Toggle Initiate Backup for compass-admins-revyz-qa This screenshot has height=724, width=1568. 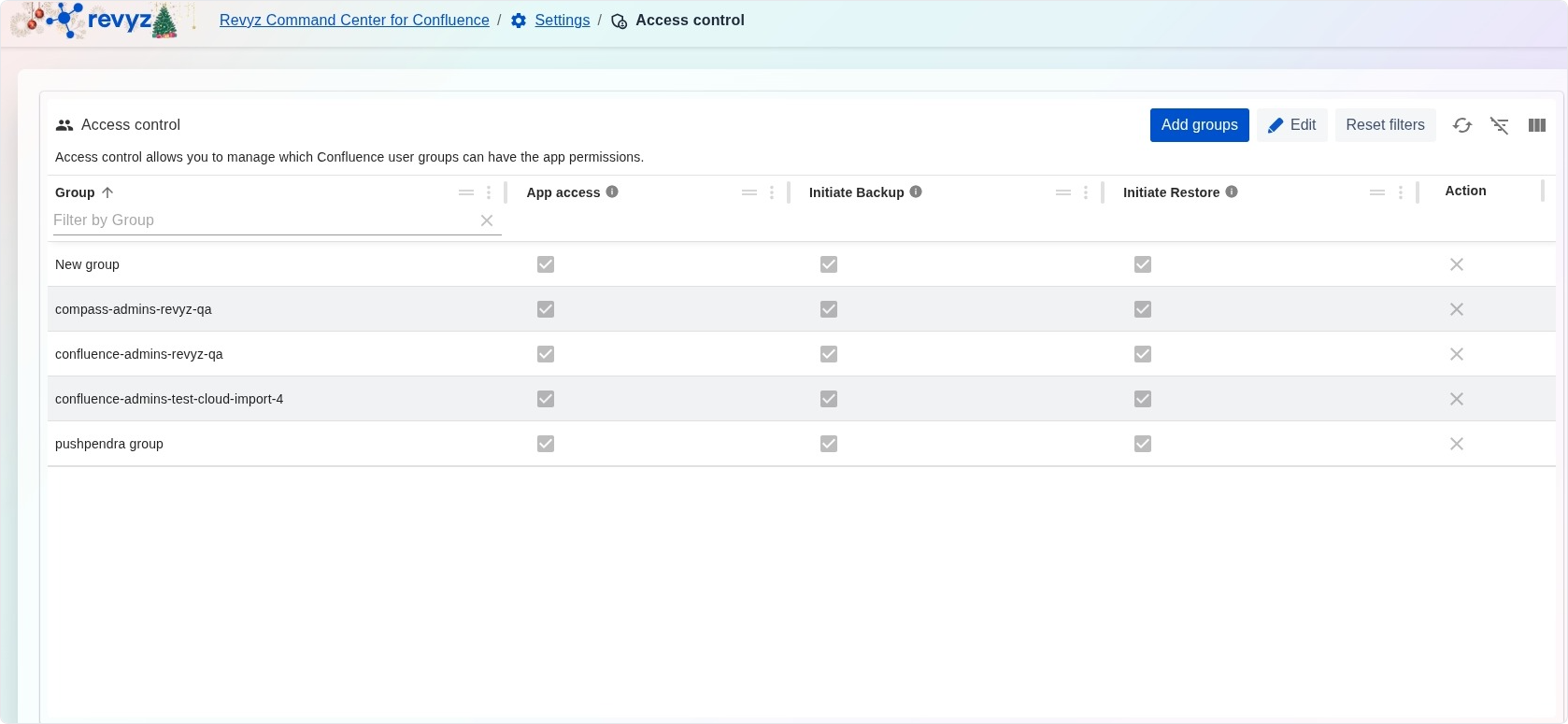tap(829, 309)
